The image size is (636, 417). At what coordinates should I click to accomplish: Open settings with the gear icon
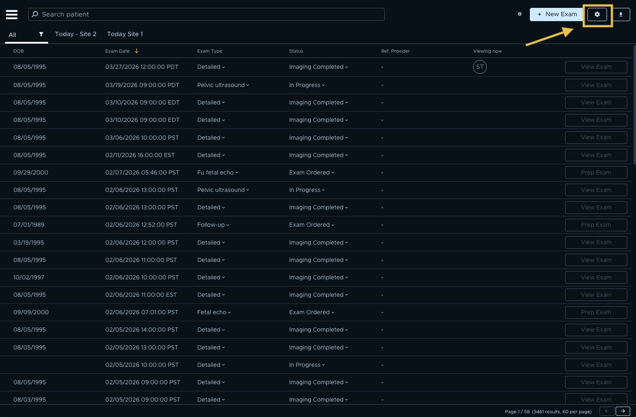597,14
